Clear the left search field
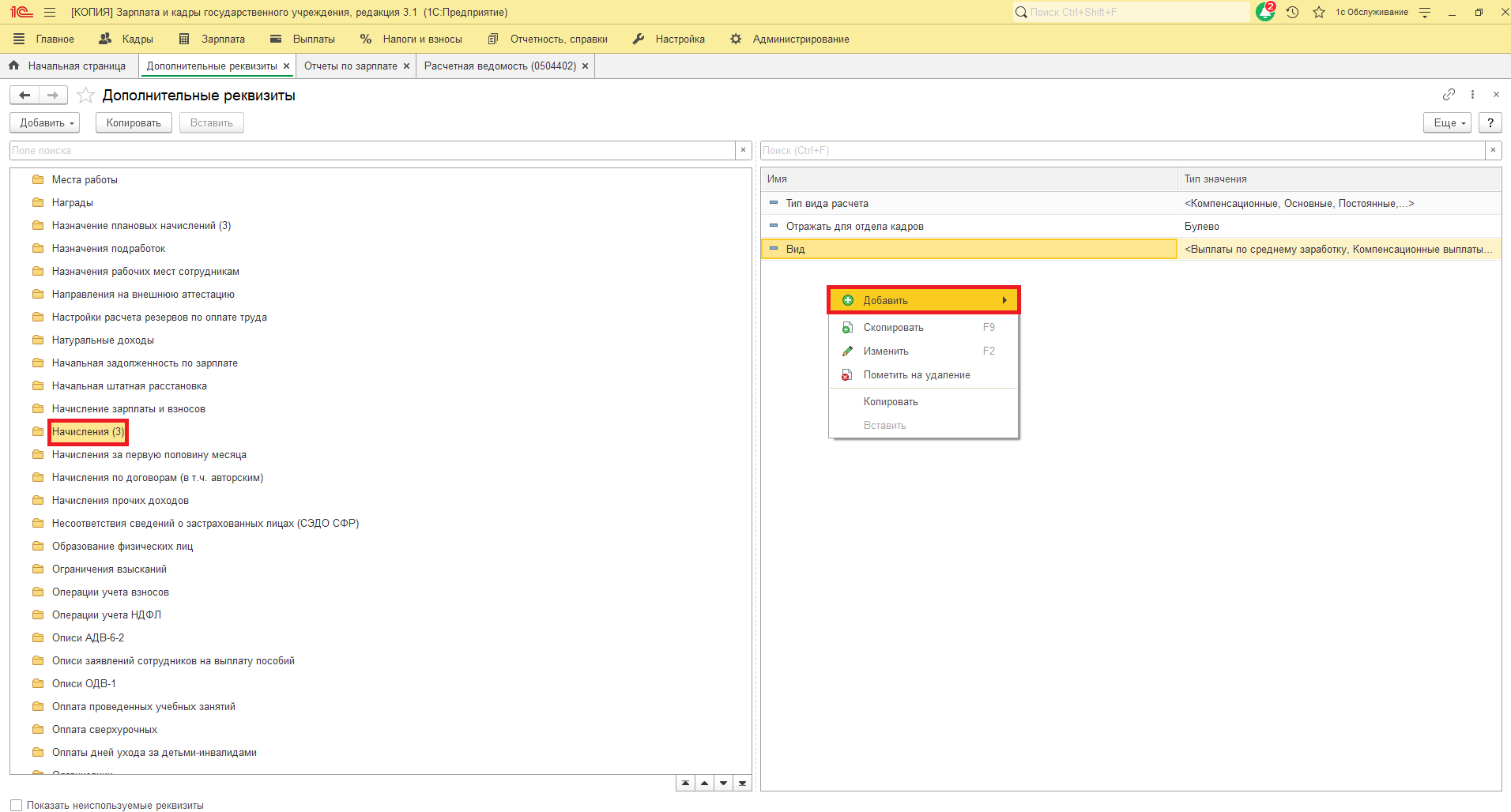 click(743, 150)
